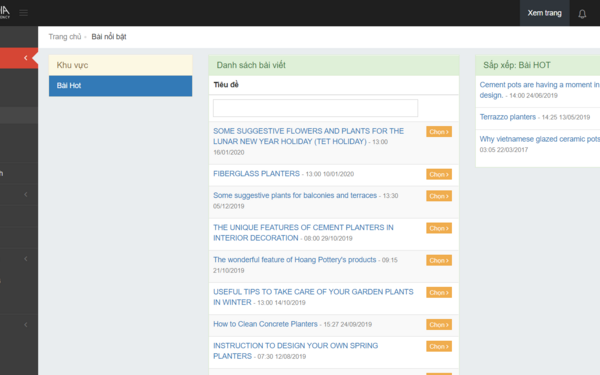600x375 pixels.
Task: Open the FIBERGLASS PLANTERS article link
Action: click(x=256, y=174)
